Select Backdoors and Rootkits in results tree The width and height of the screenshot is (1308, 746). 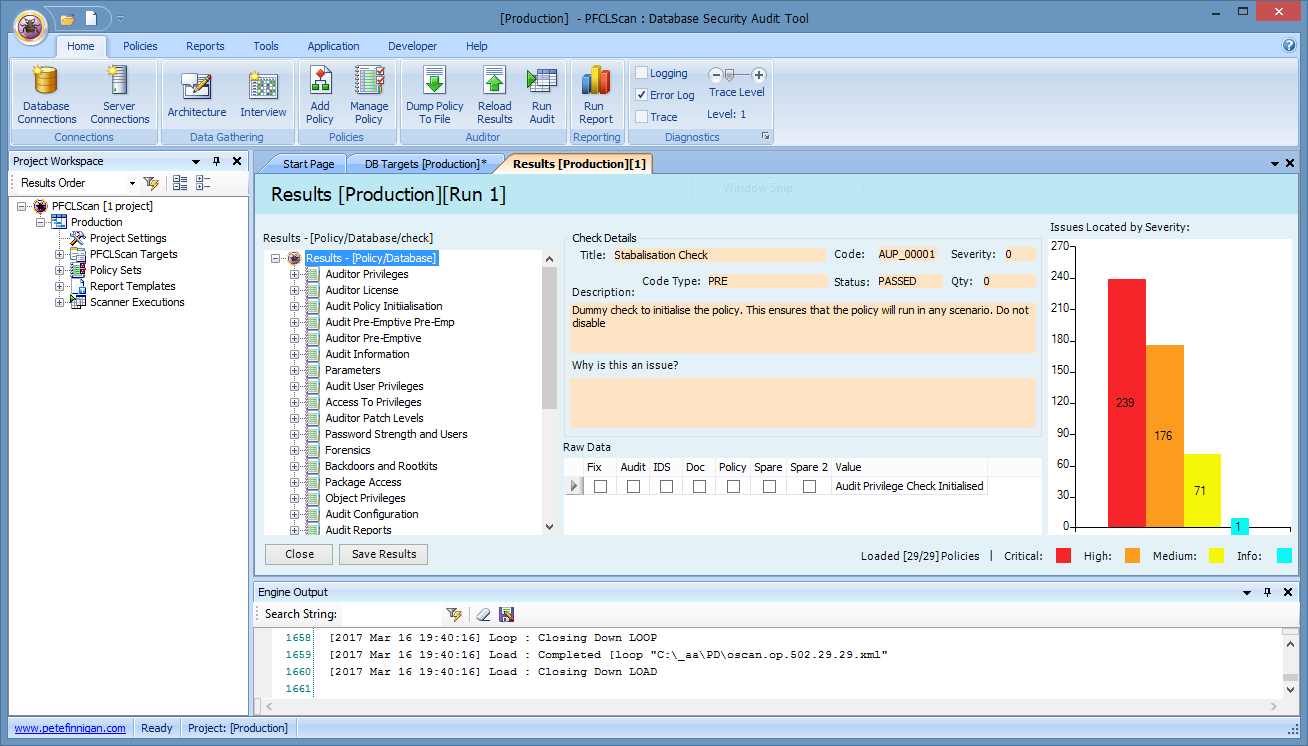coord(381,466)
